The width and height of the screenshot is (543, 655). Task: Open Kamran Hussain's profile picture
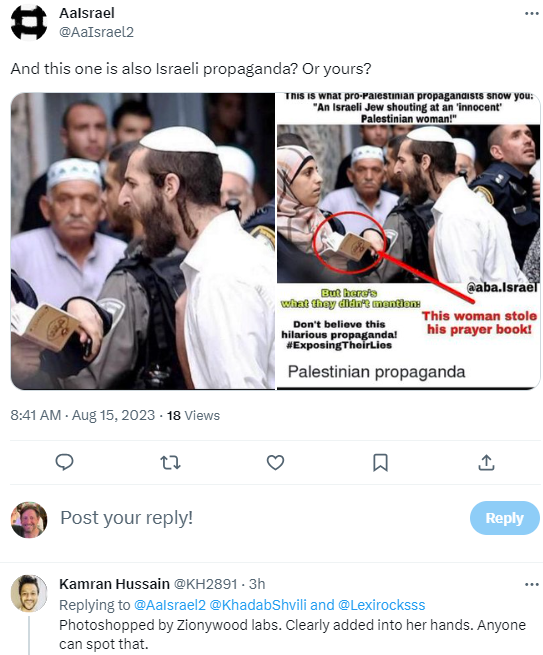29,593
